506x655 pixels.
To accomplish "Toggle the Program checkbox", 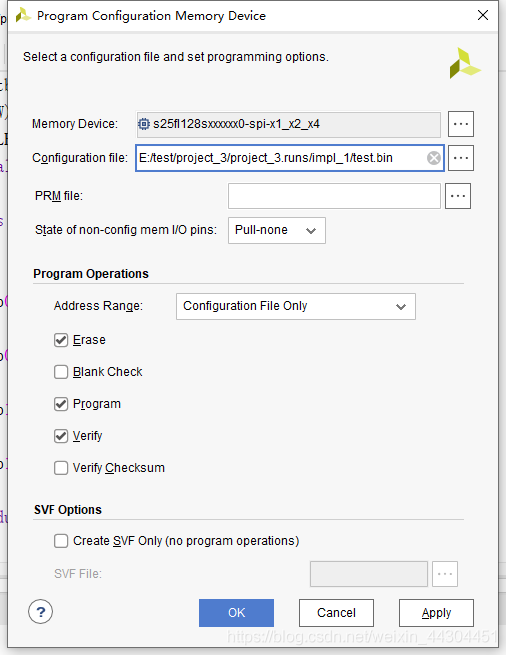I will click(x=61, y=404).
